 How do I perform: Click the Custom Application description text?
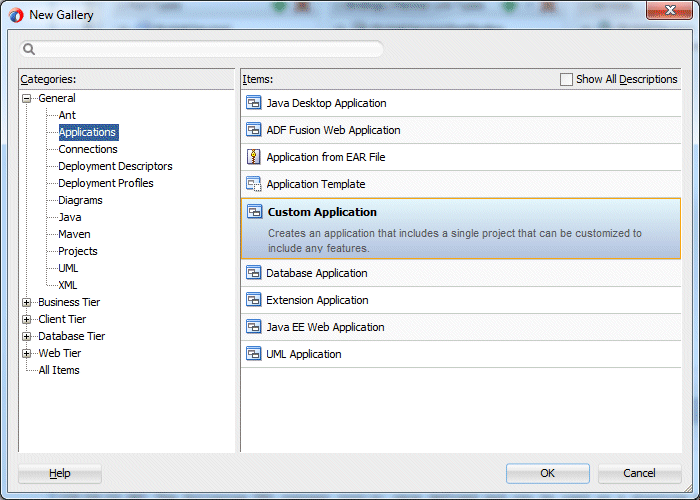point(454,241)
